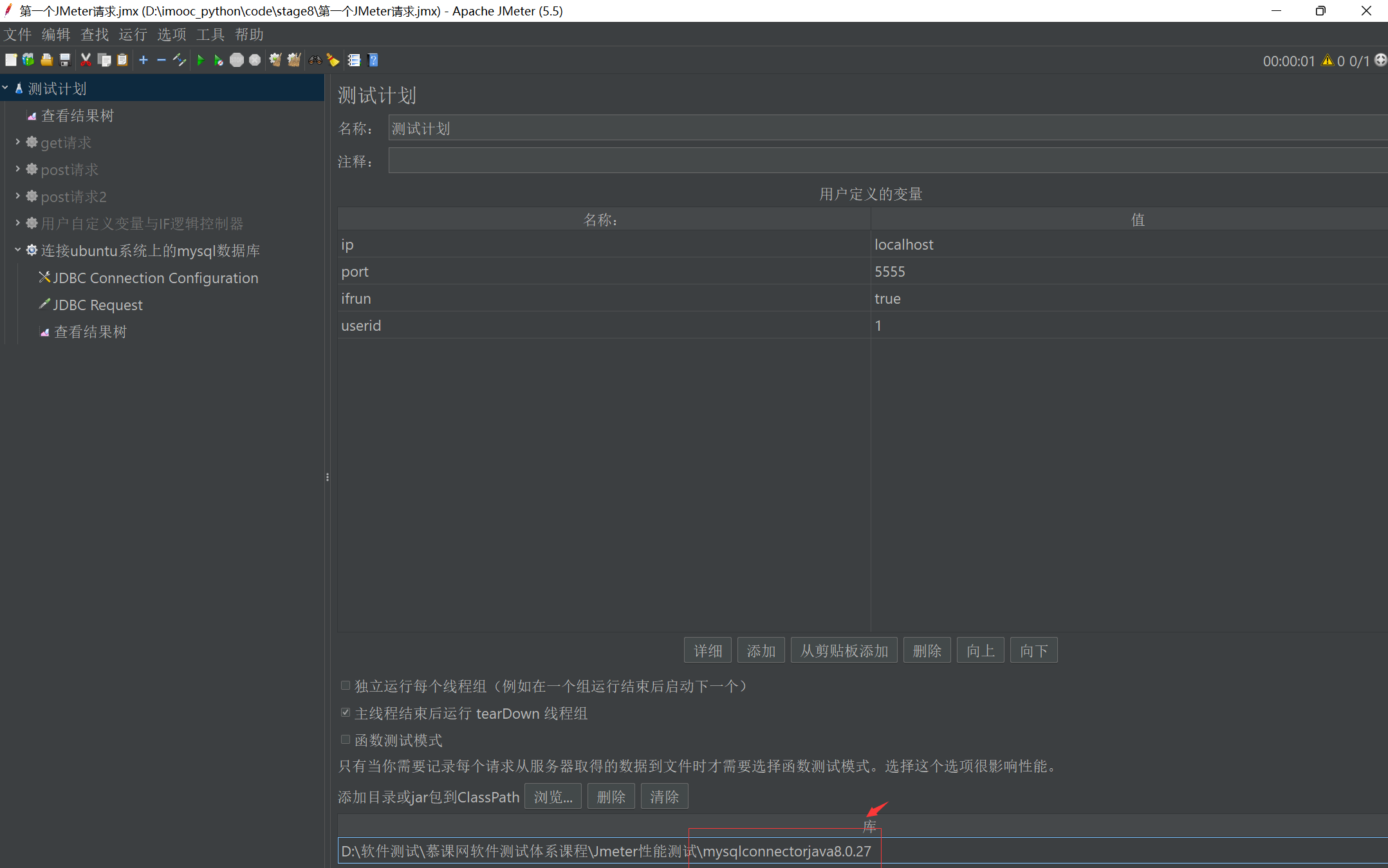
Task: Expand the post请求2 tree node
Action: point(17,196)
